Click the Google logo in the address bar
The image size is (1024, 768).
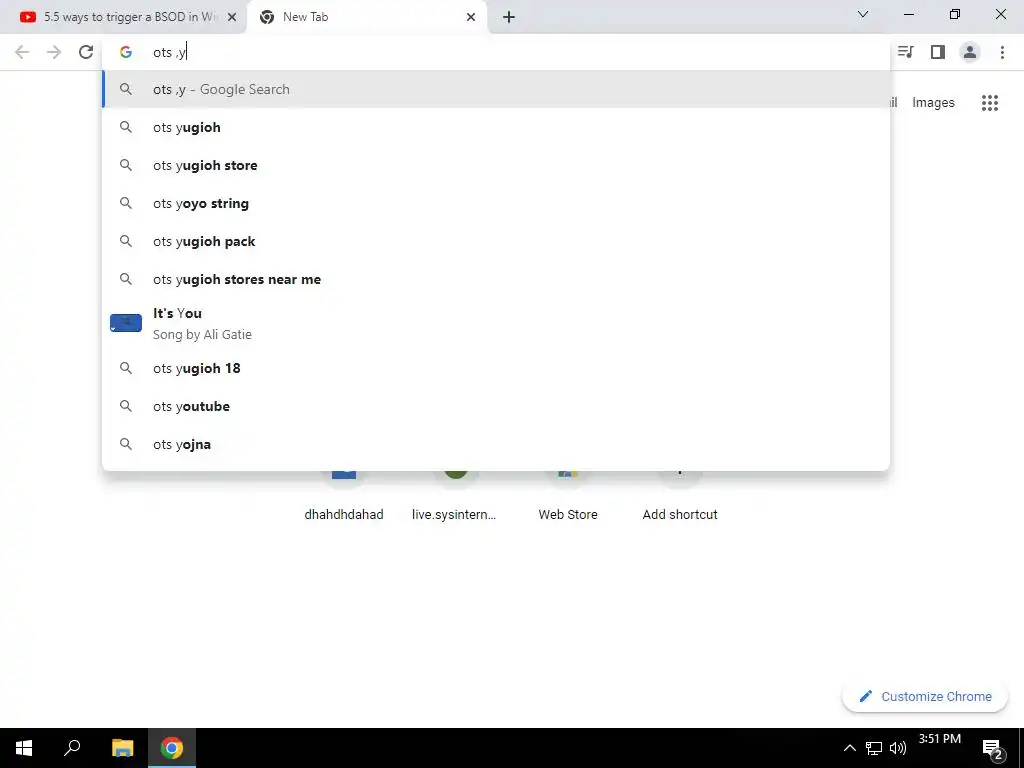126,52
